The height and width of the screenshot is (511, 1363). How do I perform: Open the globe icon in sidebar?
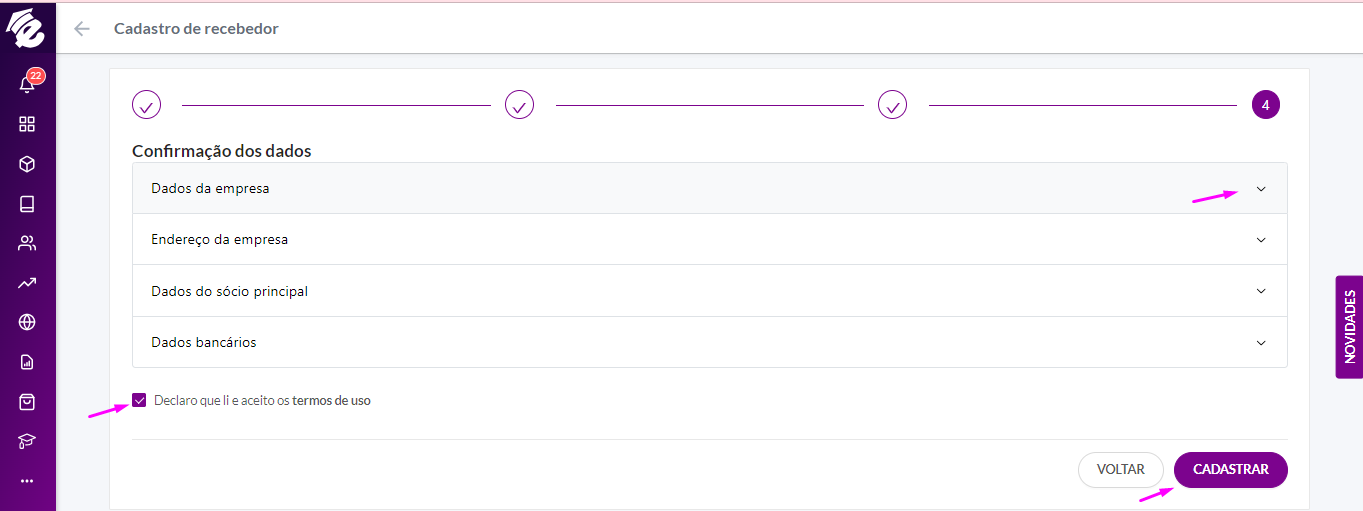27,322
